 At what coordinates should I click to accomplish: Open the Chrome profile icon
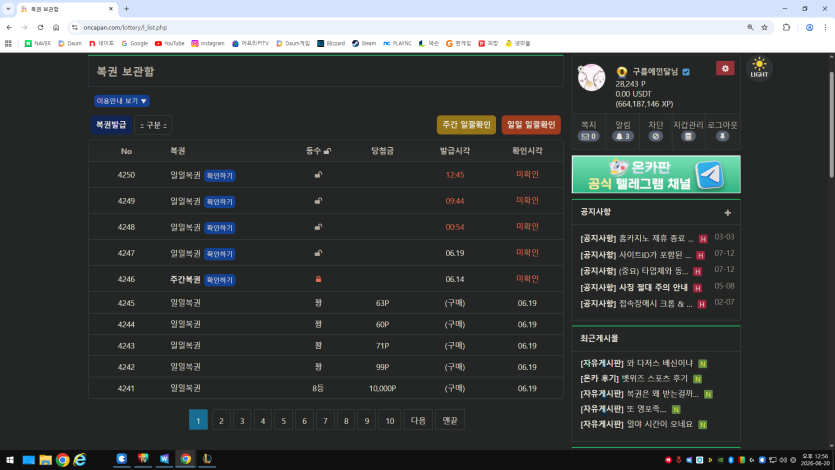pyautogui.click(x=809, y=27)
